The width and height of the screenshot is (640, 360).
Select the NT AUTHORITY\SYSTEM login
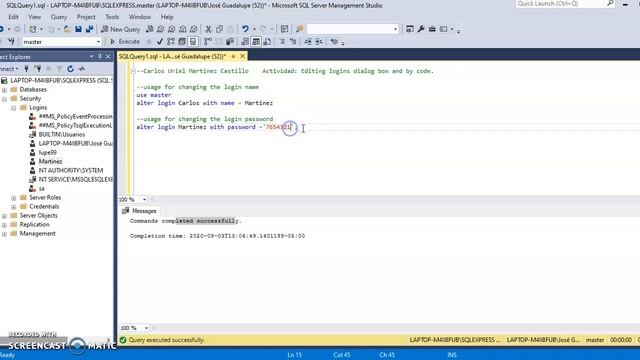(x=71, y=170)
